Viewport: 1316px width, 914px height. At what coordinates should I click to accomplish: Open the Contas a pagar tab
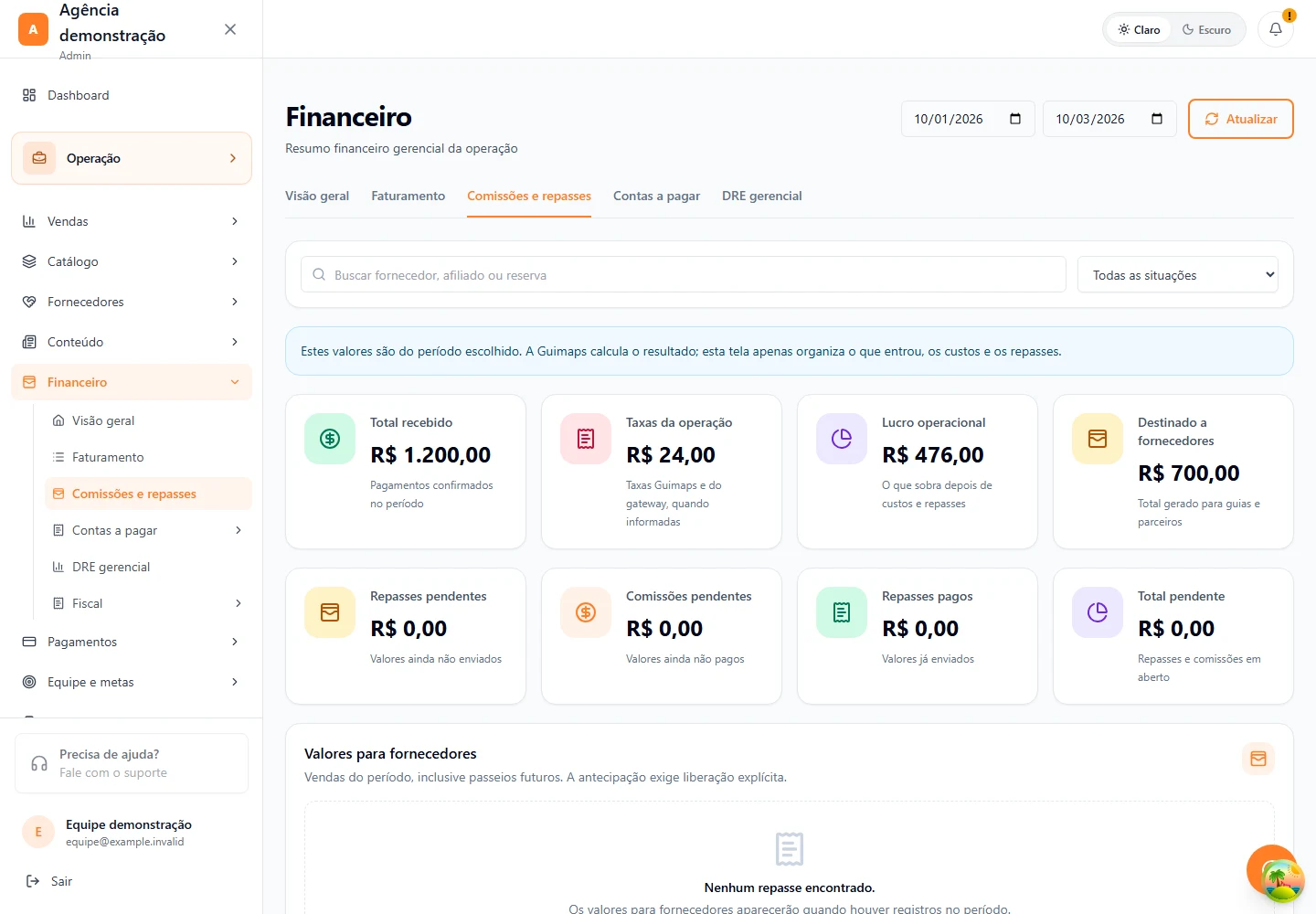pyautogui.click(x=656, y=196)
